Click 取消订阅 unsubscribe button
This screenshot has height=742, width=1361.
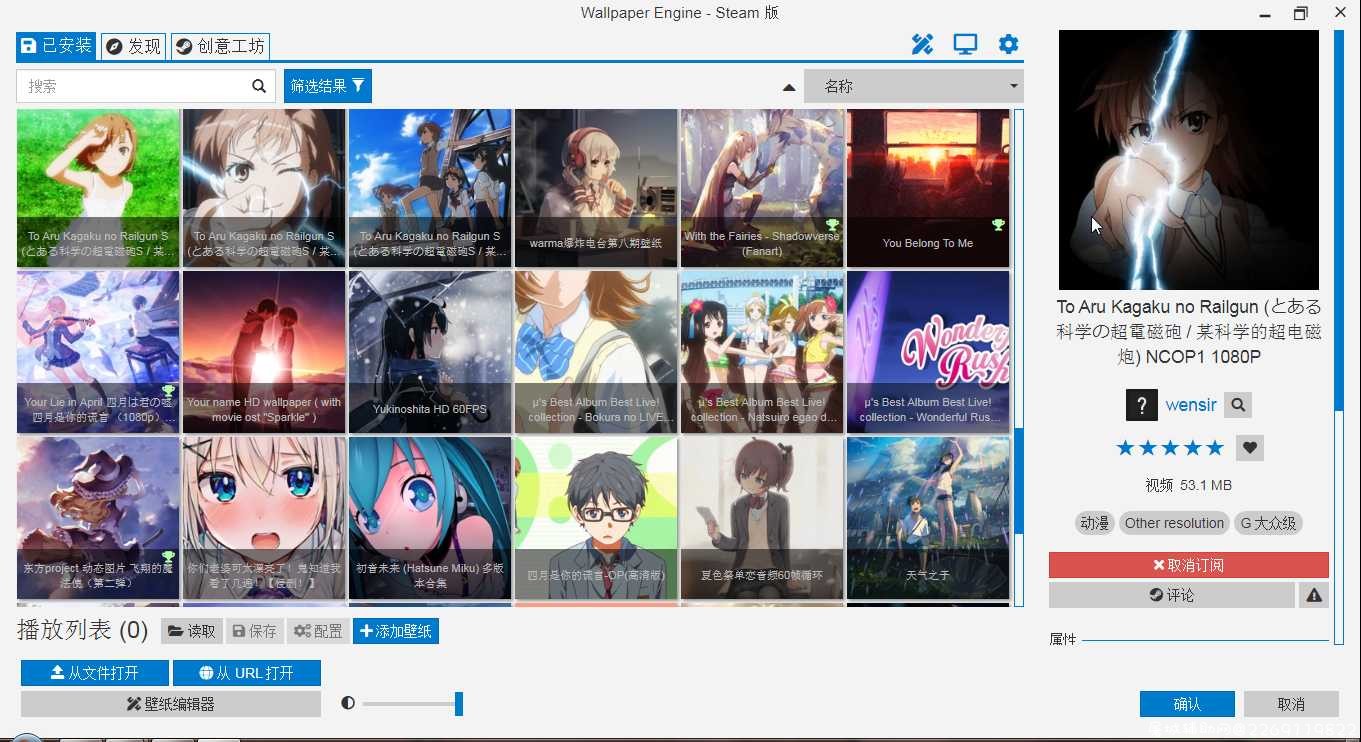click(x=1189, y=565)
